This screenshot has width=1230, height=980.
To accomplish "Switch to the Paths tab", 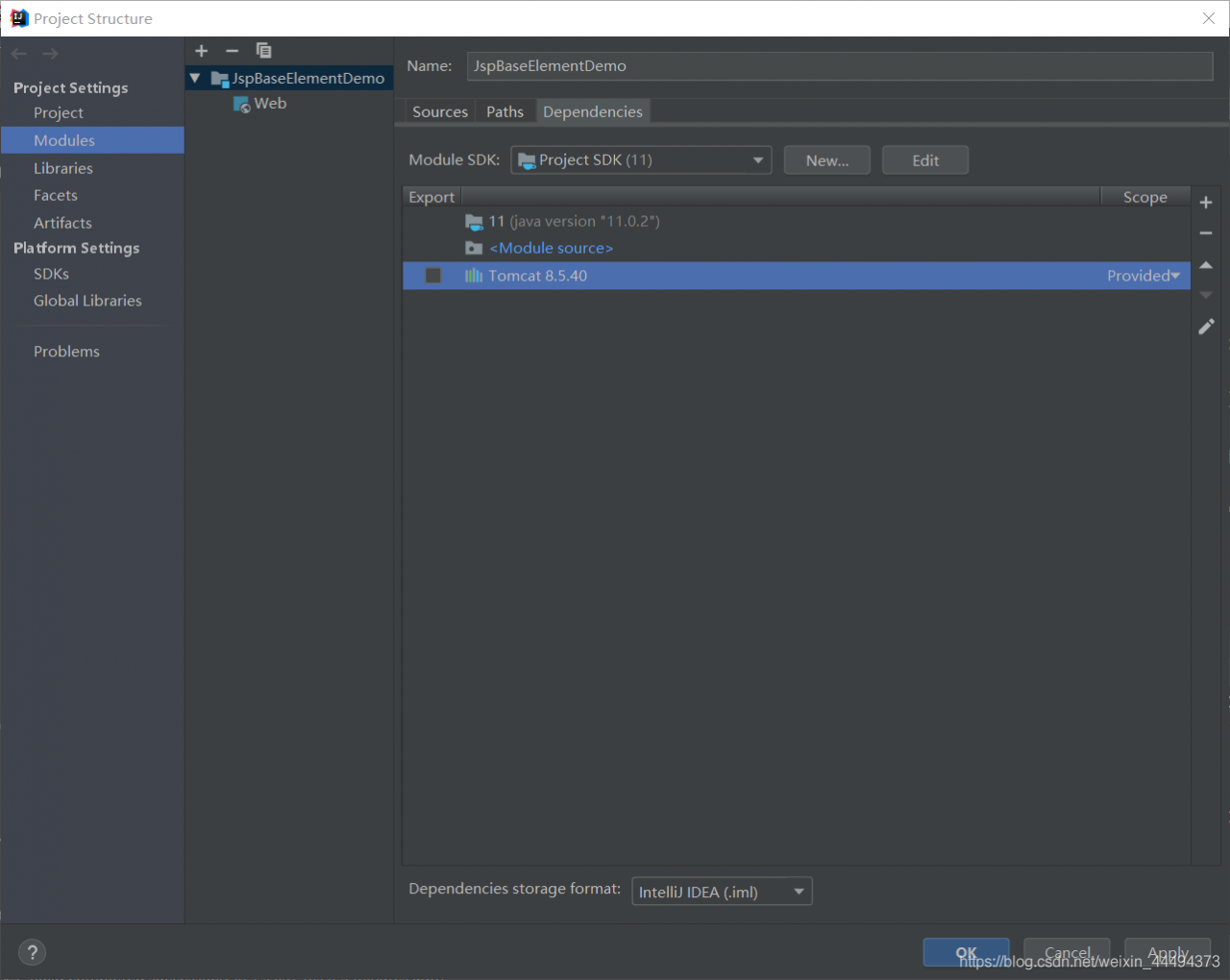I will [x=504, y=111].
